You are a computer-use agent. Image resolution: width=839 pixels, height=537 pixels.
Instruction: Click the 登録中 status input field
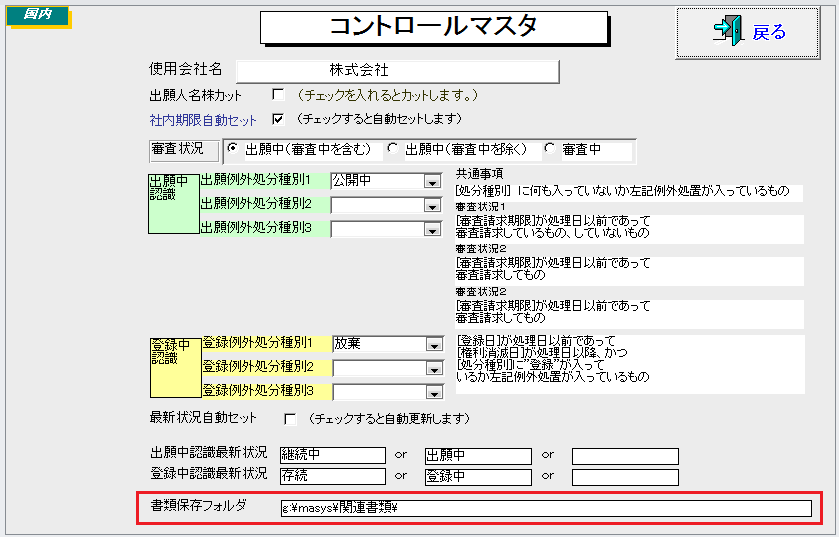click(x=477, y=477)
